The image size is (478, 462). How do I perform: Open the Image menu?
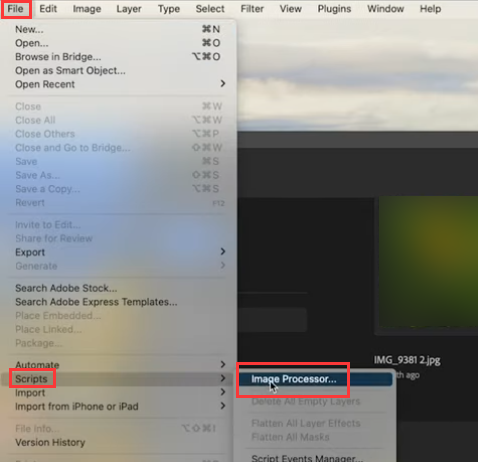tap(87, 9)
